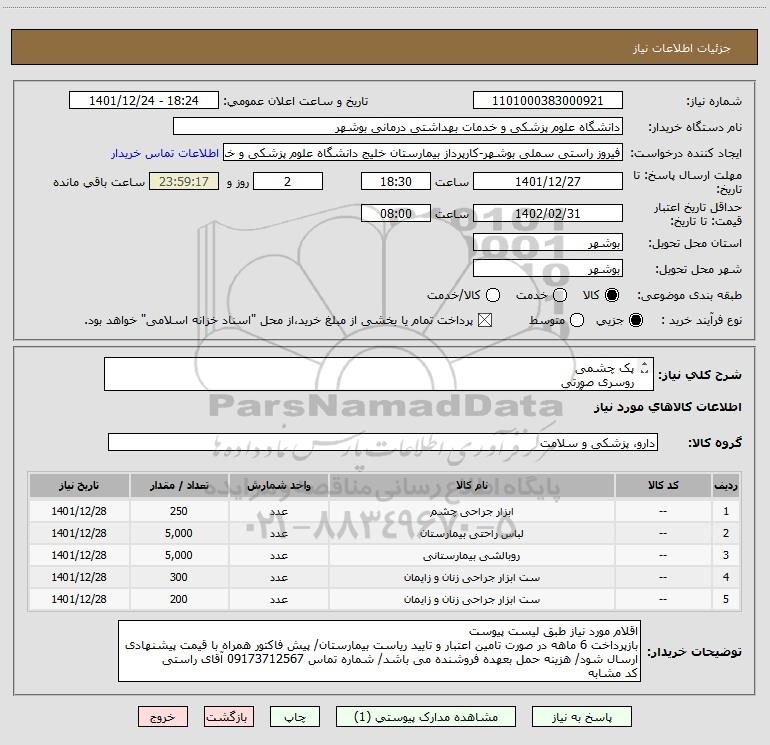Click the remaining time countdown 23:59:17
Image resolution: width=770 pixels, height=745 pixels.
click(x=184, y=181)
